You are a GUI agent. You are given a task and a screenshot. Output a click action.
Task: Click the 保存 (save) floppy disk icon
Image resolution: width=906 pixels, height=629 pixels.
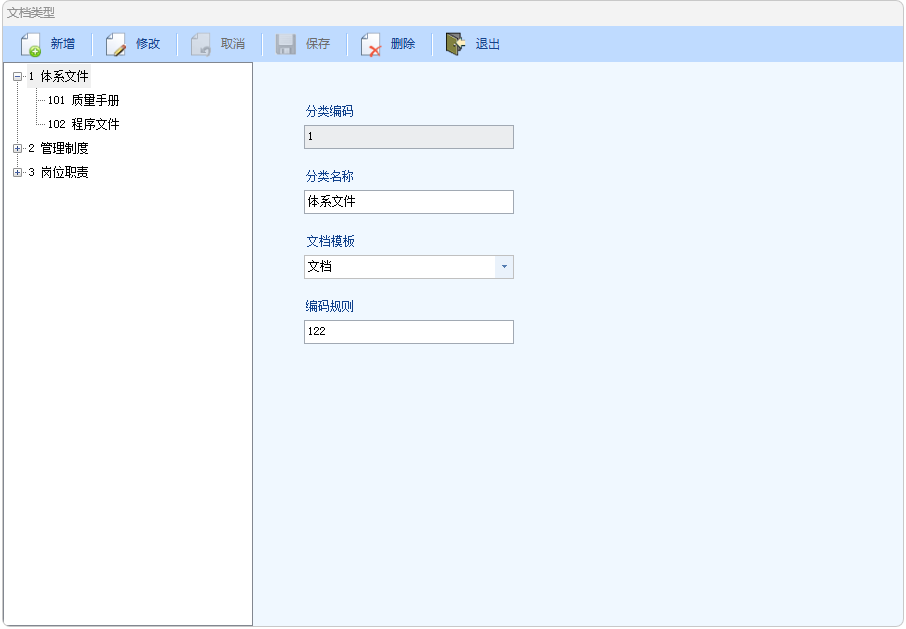[x=285, y=44]
